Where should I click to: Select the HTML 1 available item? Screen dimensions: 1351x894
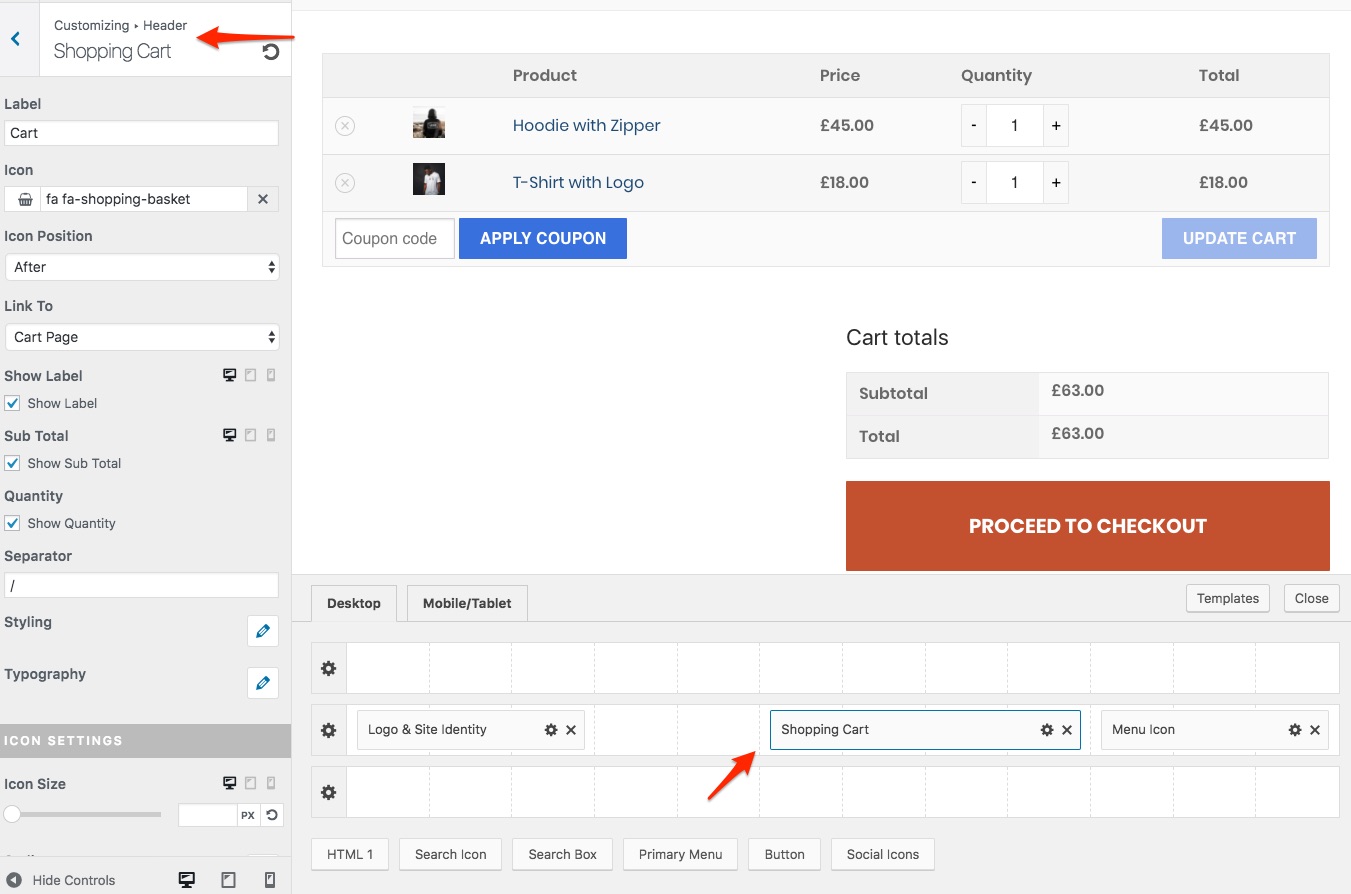[350, 854]
